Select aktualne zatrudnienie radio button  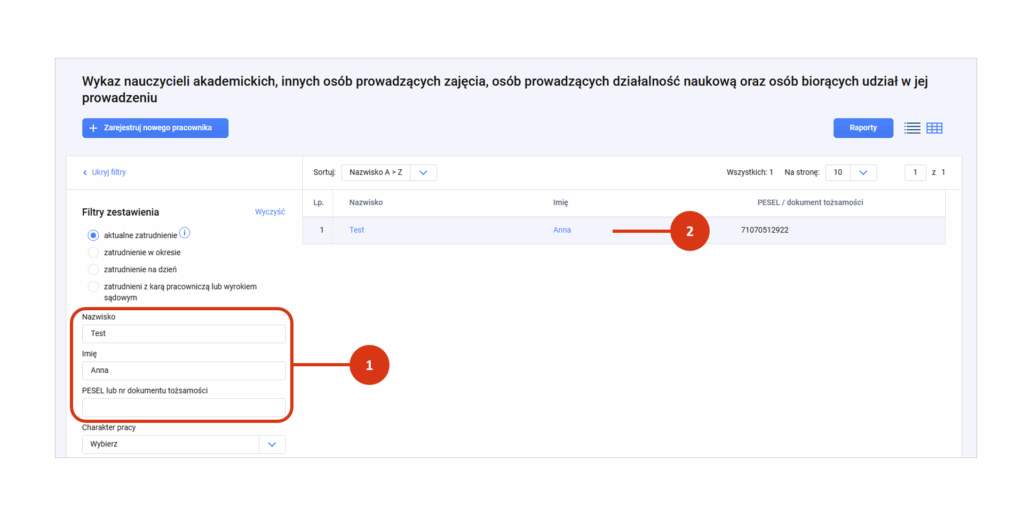tap(93, 235)
